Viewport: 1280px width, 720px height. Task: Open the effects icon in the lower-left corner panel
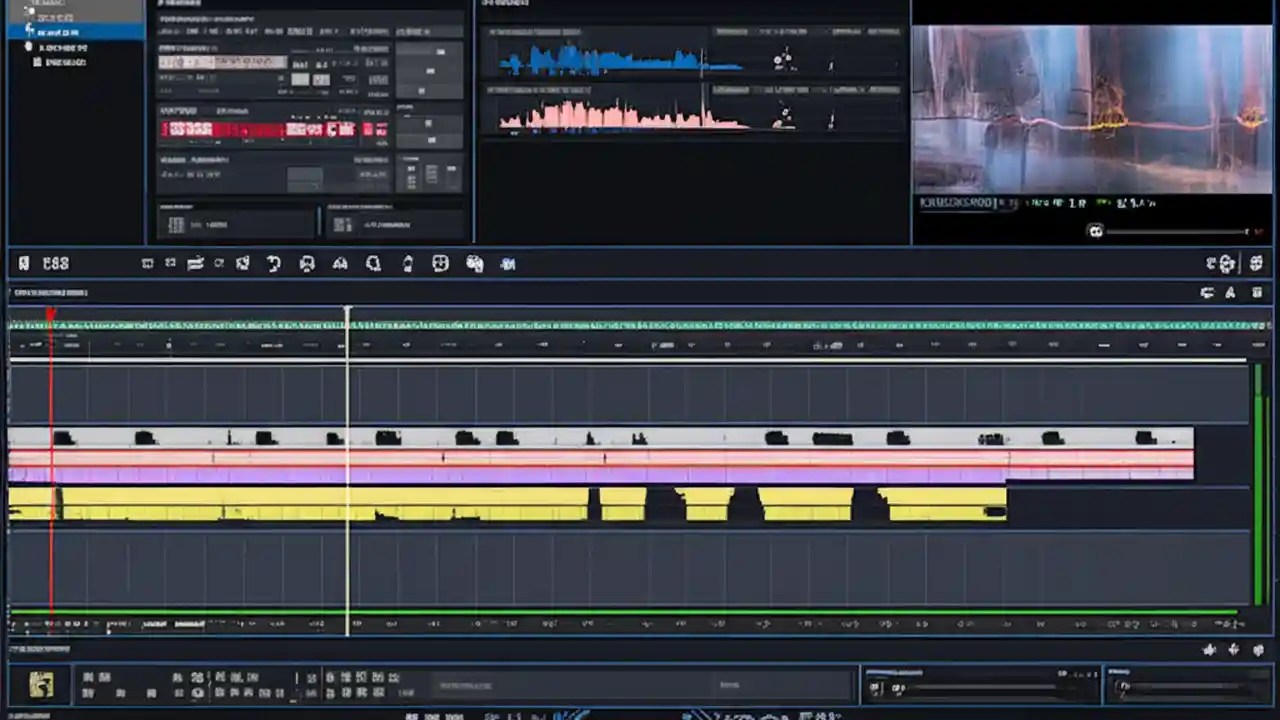point(40,683)
